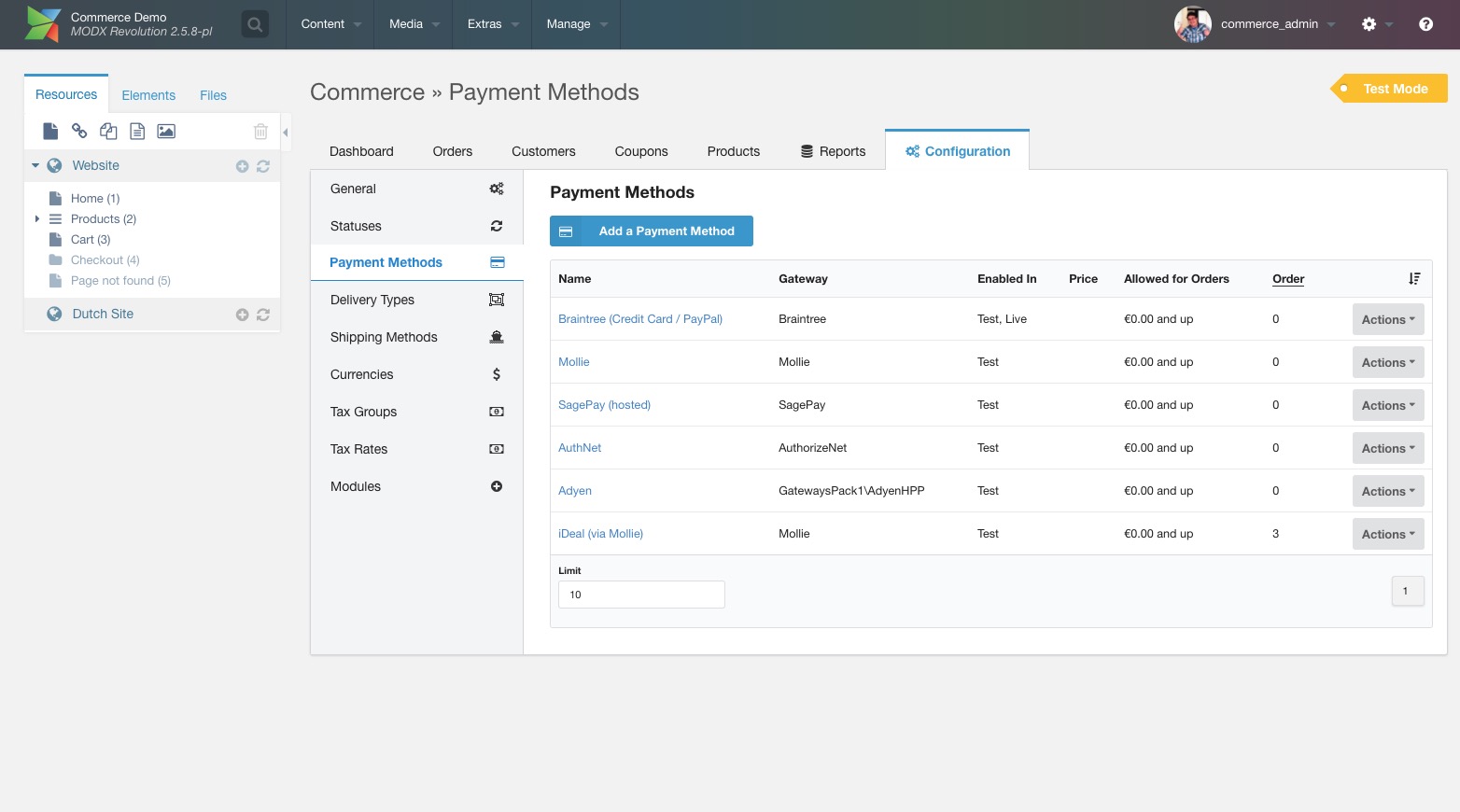Open Actions dropdown for Adyen row
1460x812 pixels.
pyautogui.click(x=1388, y=491)
